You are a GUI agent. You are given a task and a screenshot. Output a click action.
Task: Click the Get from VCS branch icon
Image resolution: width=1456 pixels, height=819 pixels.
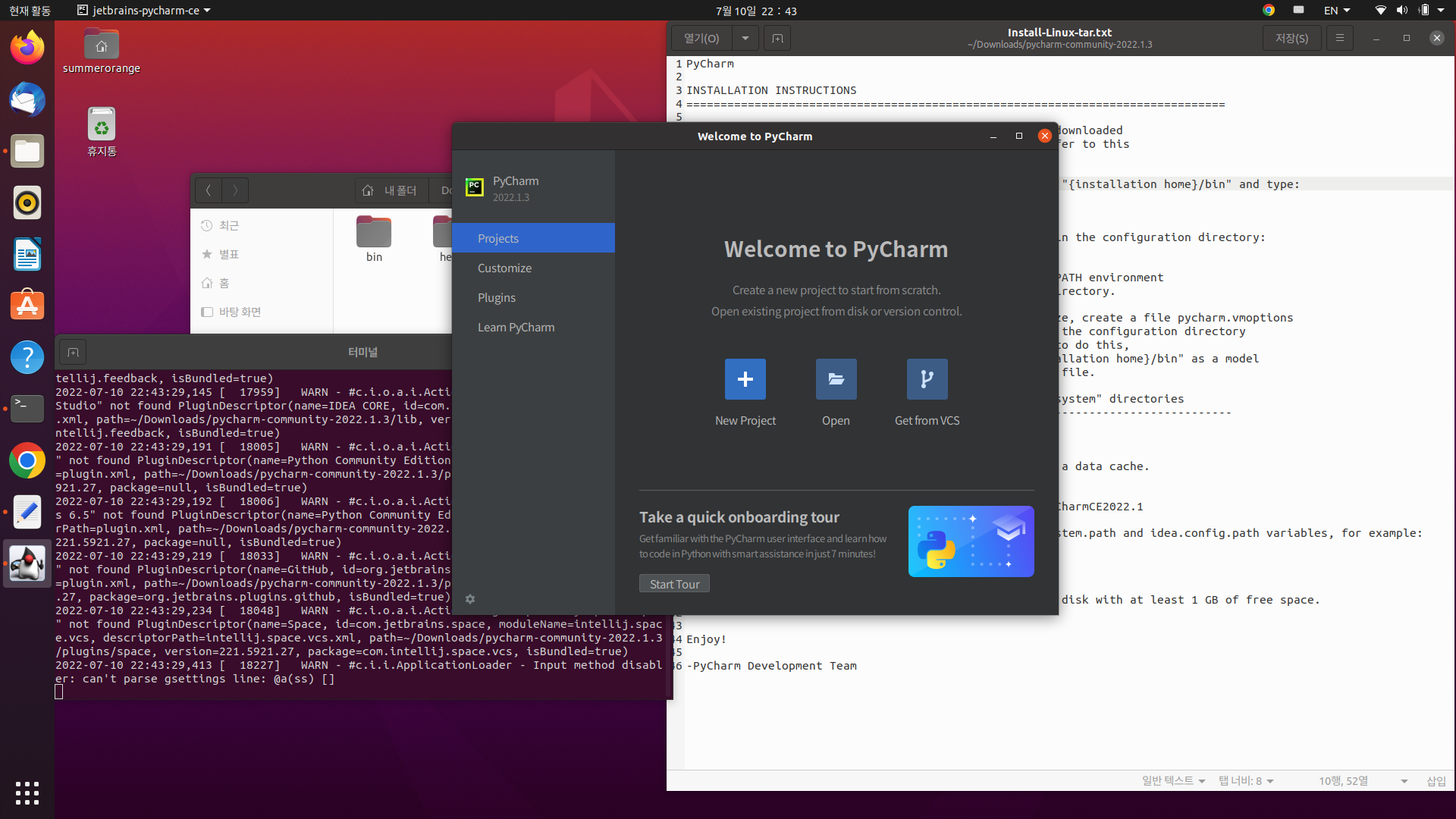[x=927, y=379]
